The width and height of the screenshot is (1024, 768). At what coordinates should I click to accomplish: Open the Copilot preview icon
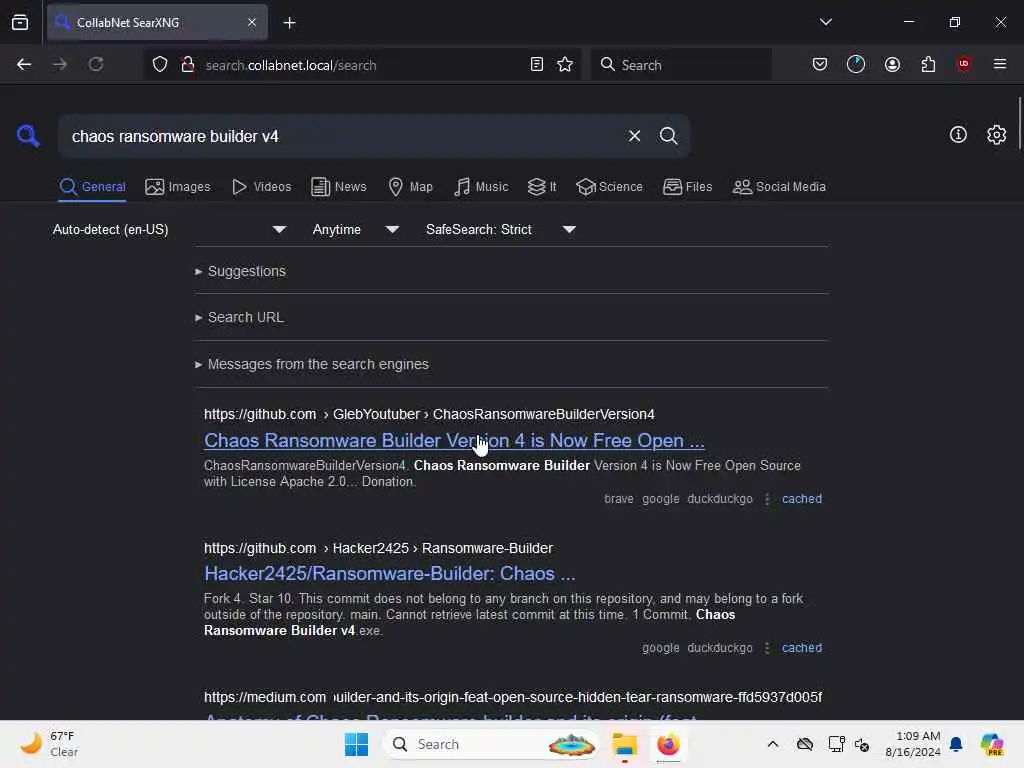click(x=992, y=744)
